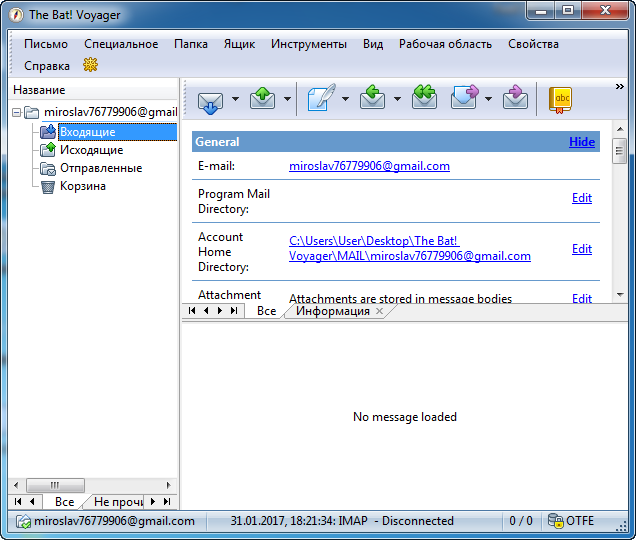
Task: Open the Папка menu
Action: click(191, 44)
